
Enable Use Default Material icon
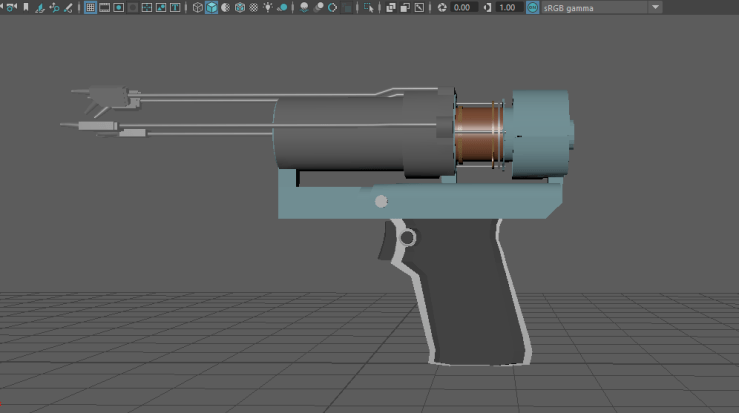[226, 8]
